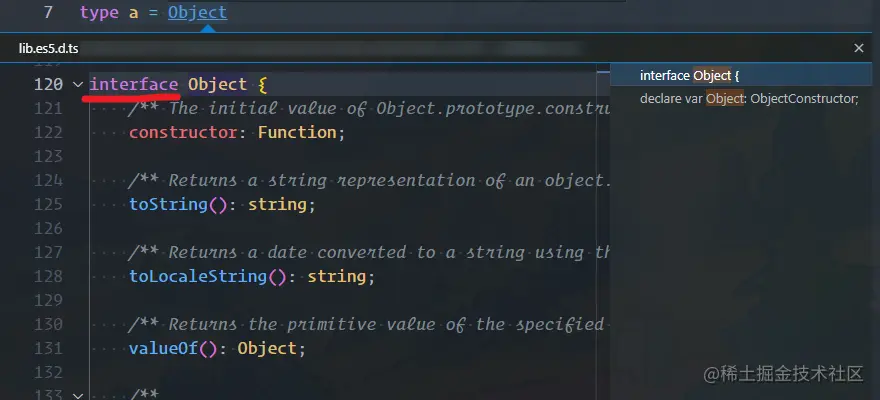Select the 'declare var Object: ObjectConstructor' entry
Screen dimensions: 880x400
point(749,98)
